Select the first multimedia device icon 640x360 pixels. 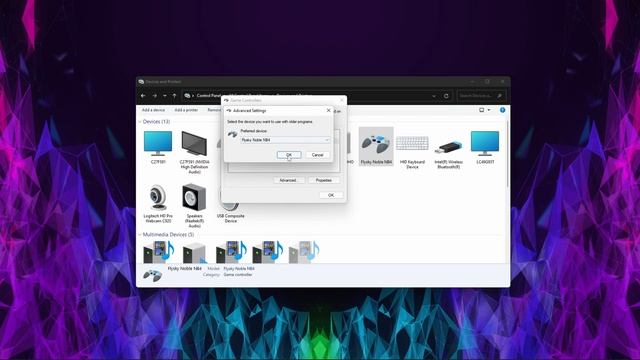(159, 252)
